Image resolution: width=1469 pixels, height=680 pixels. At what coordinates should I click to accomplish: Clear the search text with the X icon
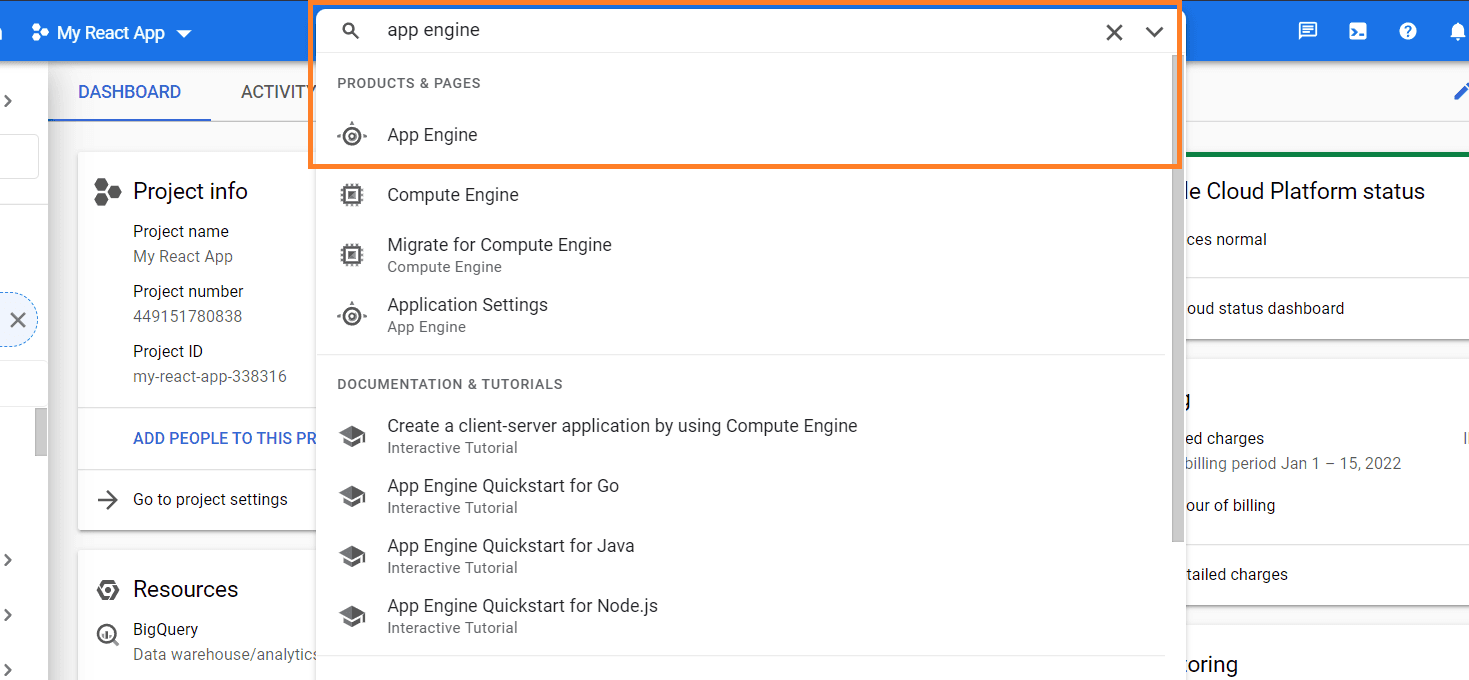click(1114, 32)
